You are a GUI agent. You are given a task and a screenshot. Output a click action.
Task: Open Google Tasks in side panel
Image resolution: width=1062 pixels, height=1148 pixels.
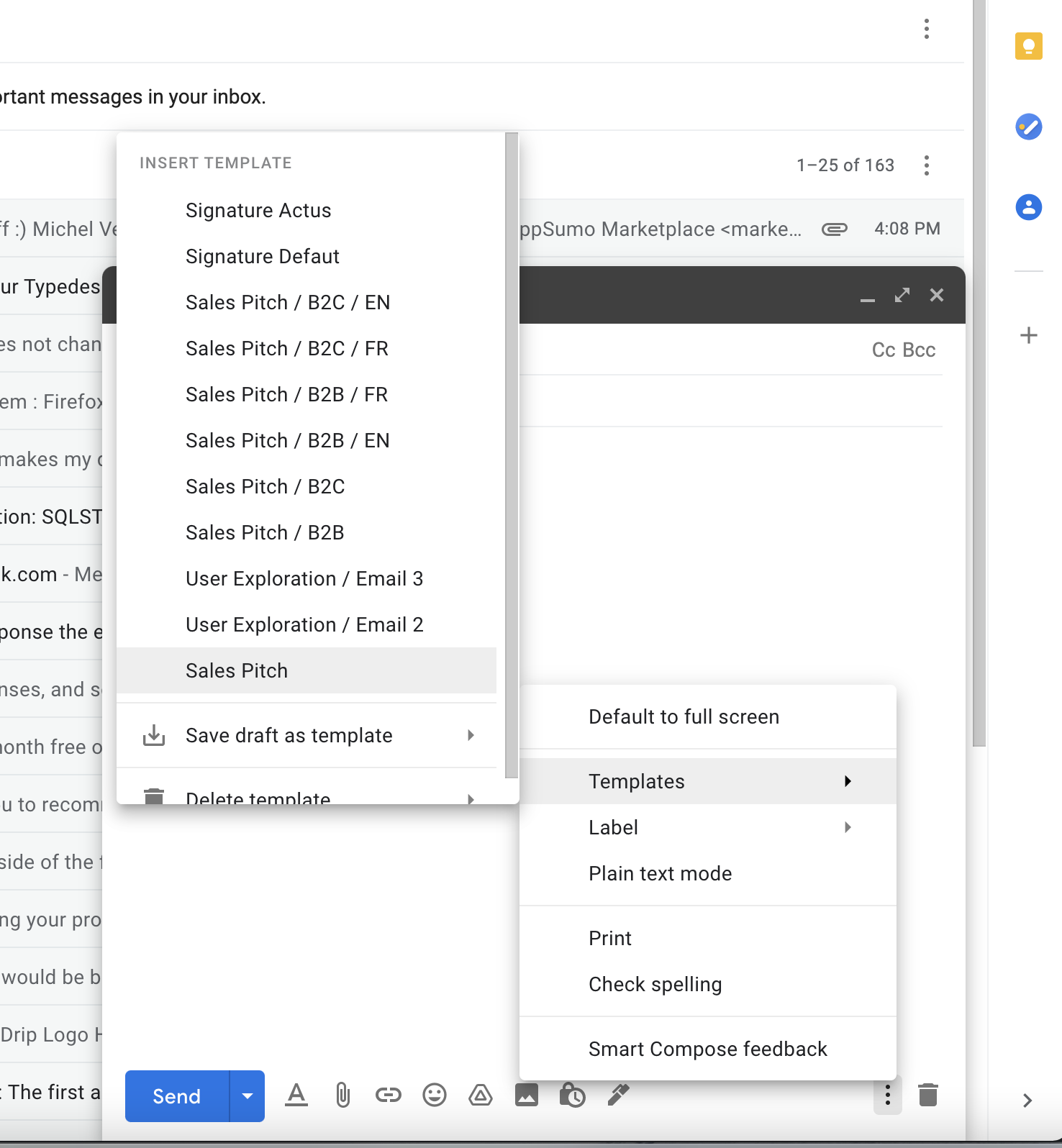coord(1028,127)
